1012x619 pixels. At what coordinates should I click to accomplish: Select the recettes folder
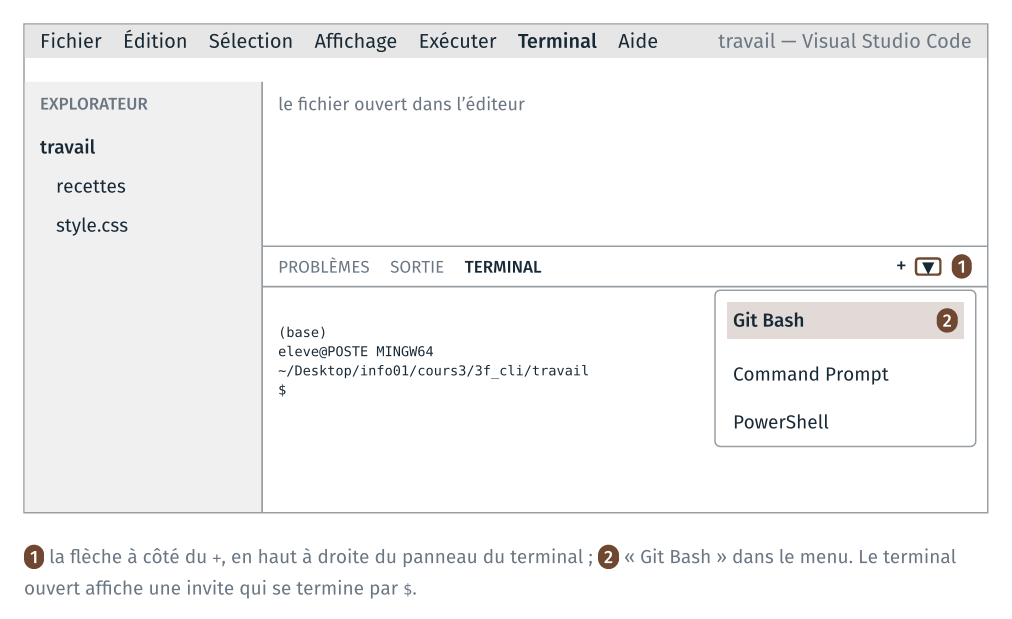tap(91, 187)
